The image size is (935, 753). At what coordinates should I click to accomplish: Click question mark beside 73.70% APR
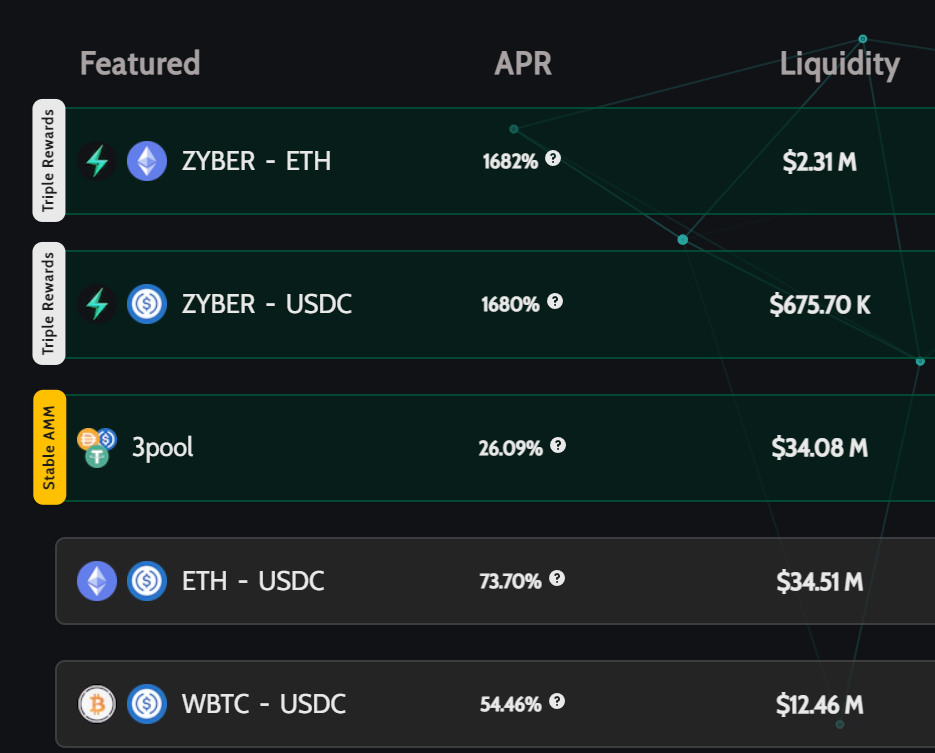point(557,578)
